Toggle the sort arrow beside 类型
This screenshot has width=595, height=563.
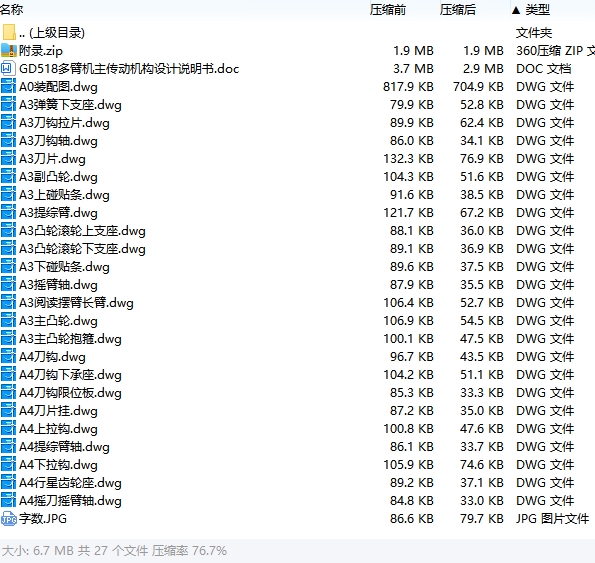click(x=516, y=10)
